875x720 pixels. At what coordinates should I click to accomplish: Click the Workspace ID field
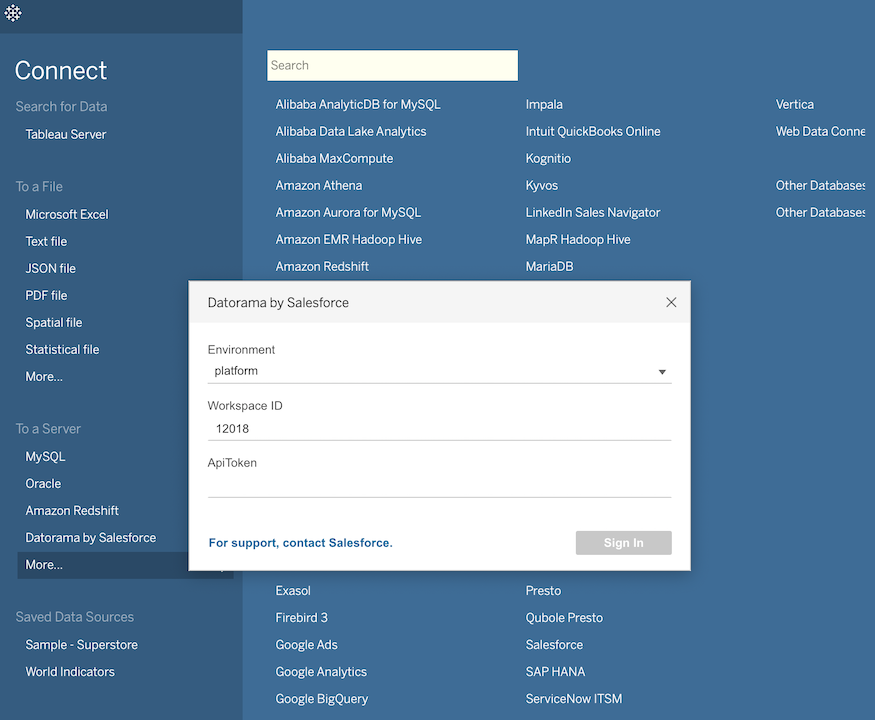click(439, 429)
